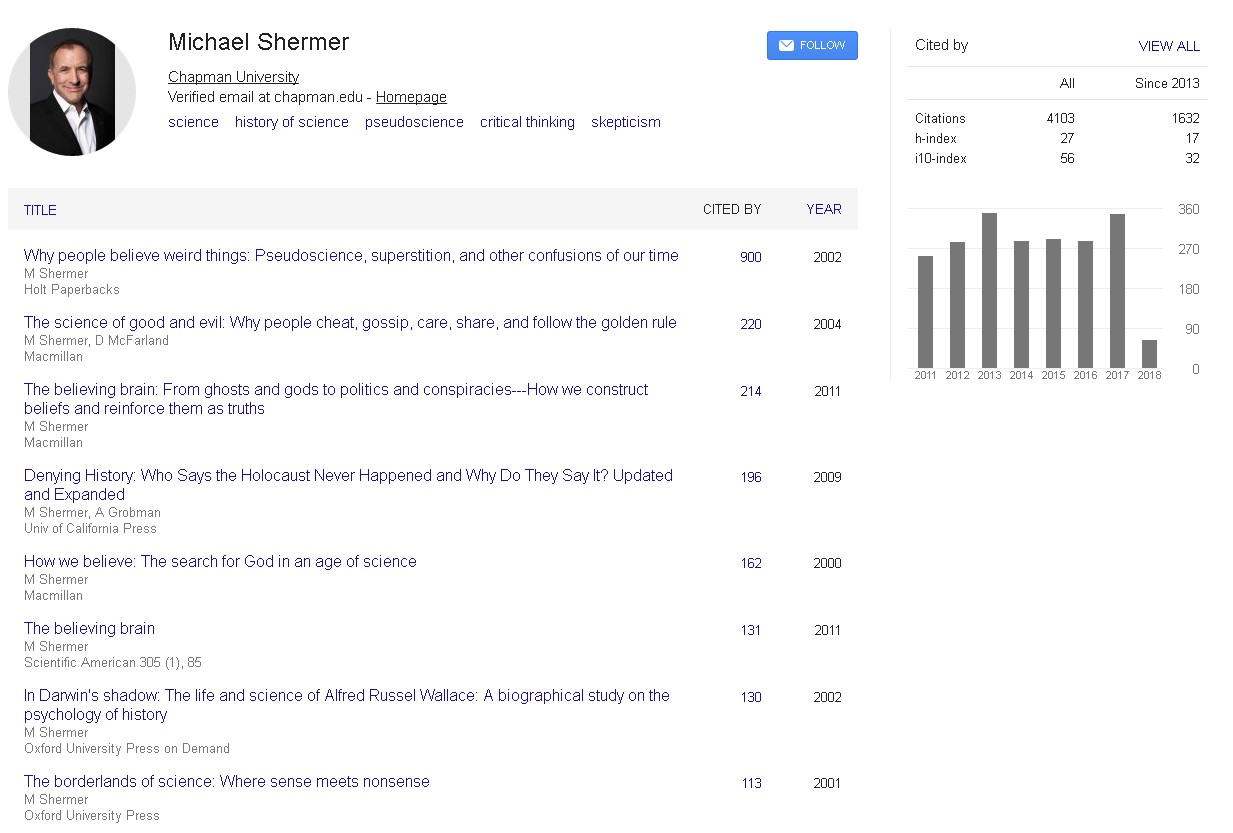1233x833 pixels.
Task: Open the 214 citations count link
Action: click(x=750, y=391)
